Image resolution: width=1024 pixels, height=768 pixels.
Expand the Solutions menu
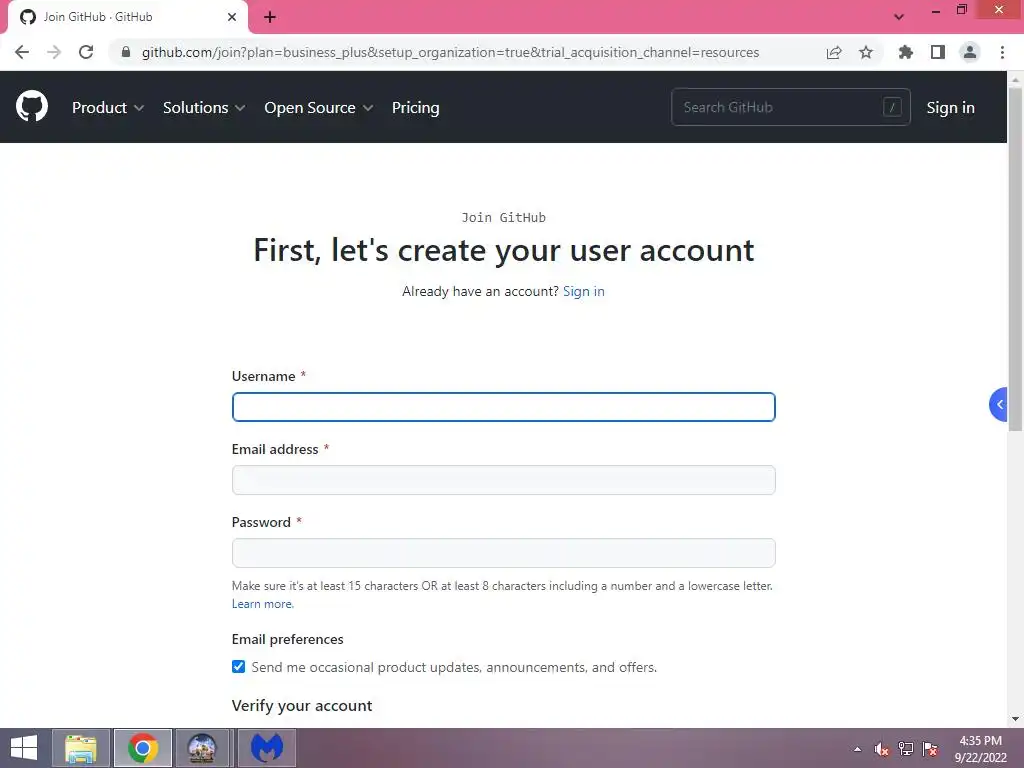pos(204,108)
